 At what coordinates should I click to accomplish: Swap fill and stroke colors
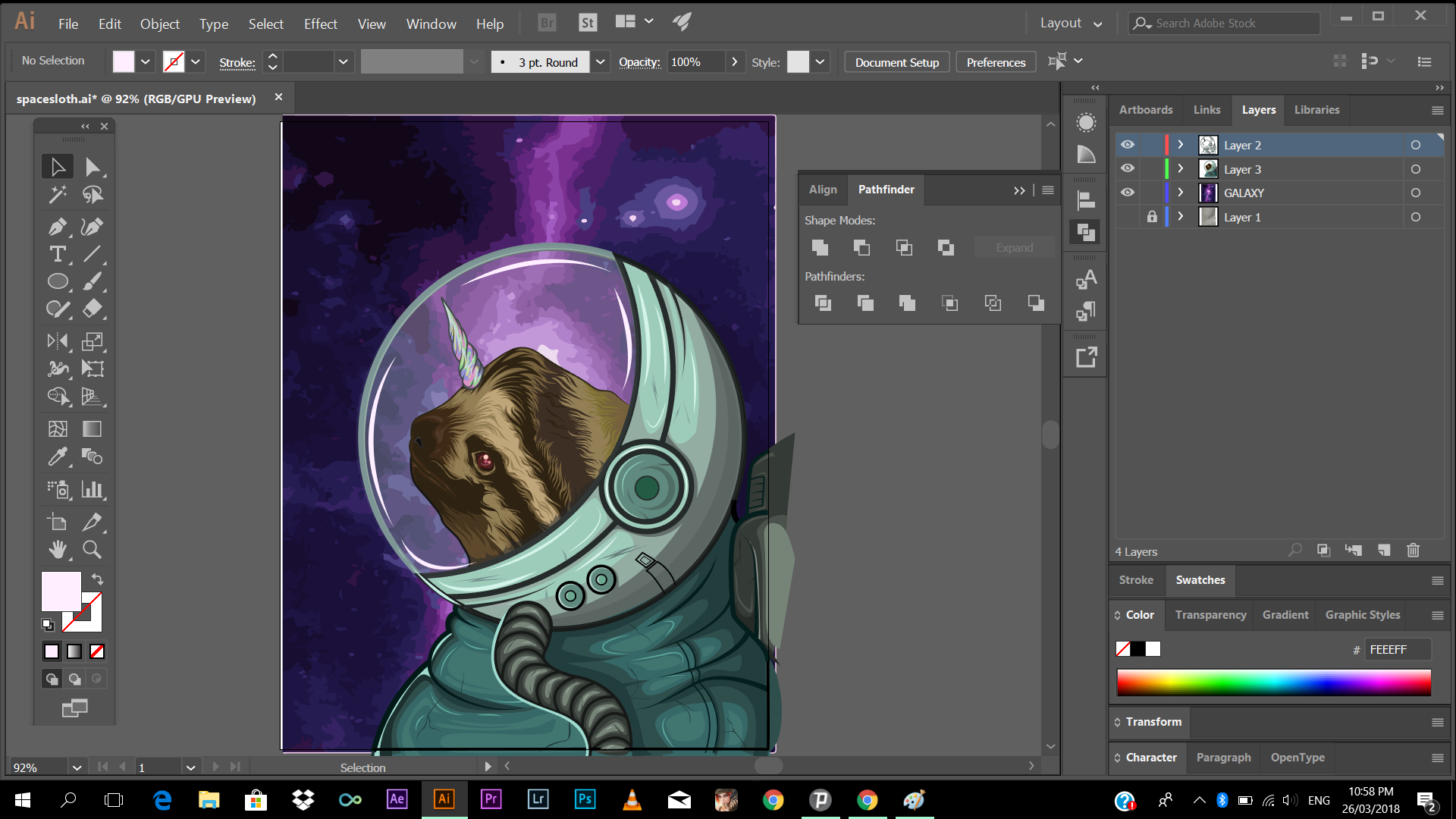[97, 579]
